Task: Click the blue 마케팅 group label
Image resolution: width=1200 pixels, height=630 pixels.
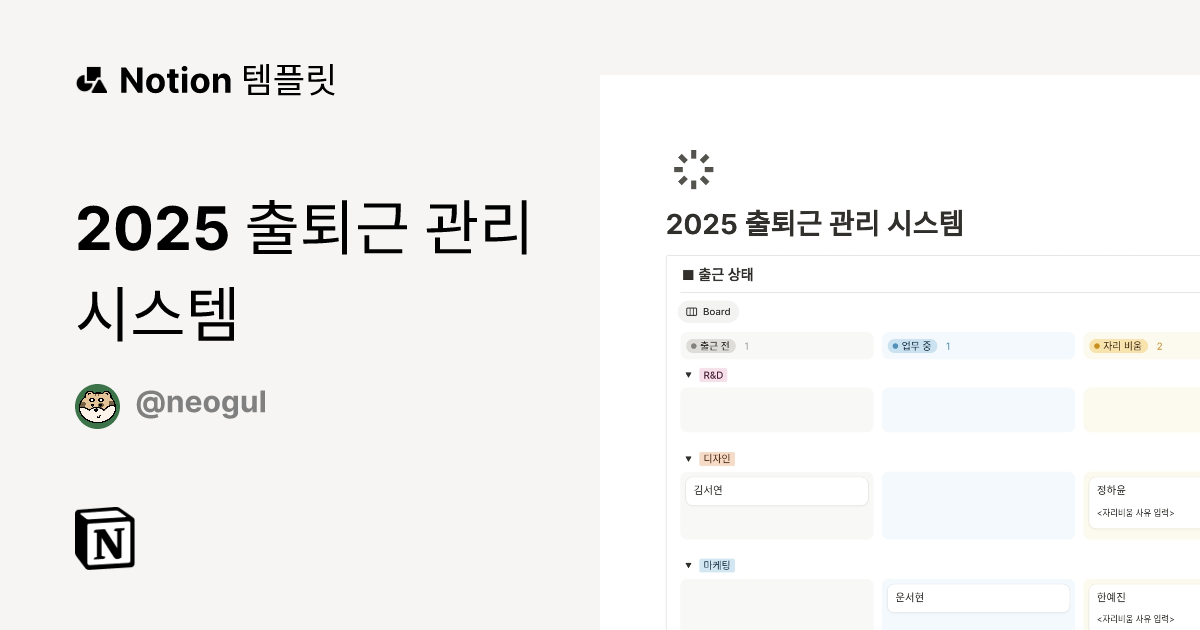Action: click(x=717, y=565)
